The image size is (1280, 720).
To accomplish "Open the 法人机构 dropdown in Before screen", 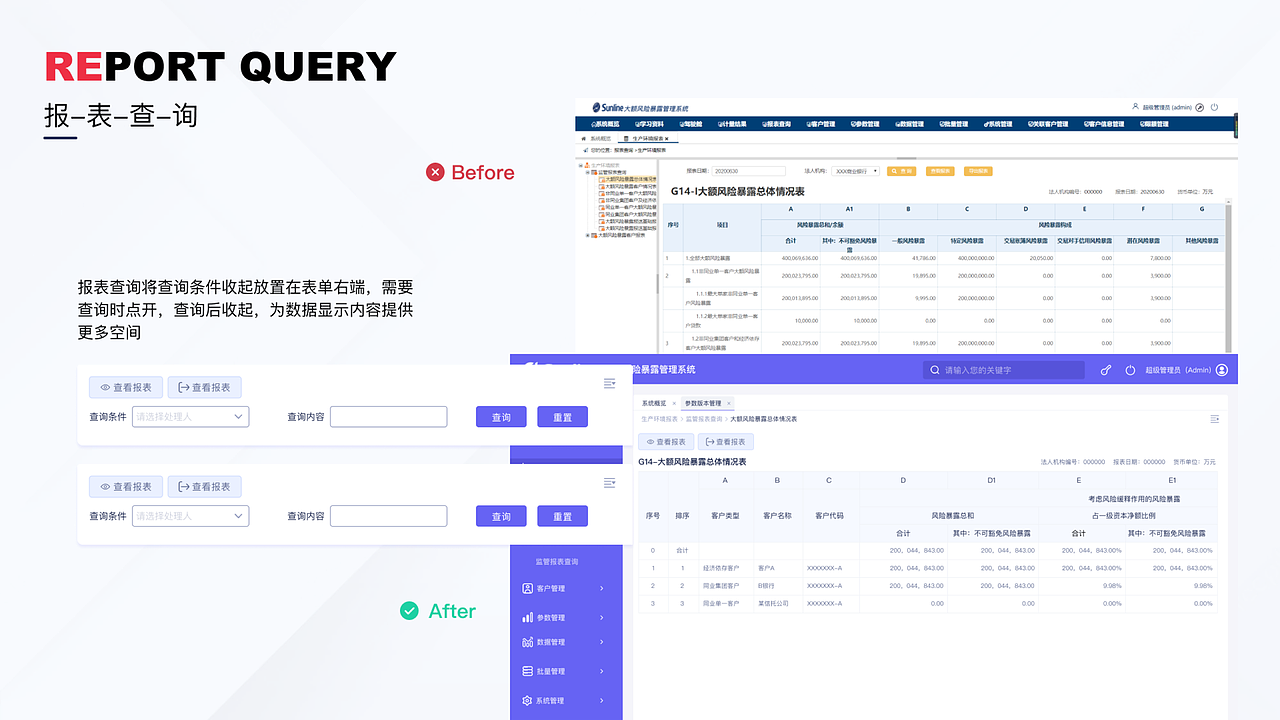I will 855,171.
